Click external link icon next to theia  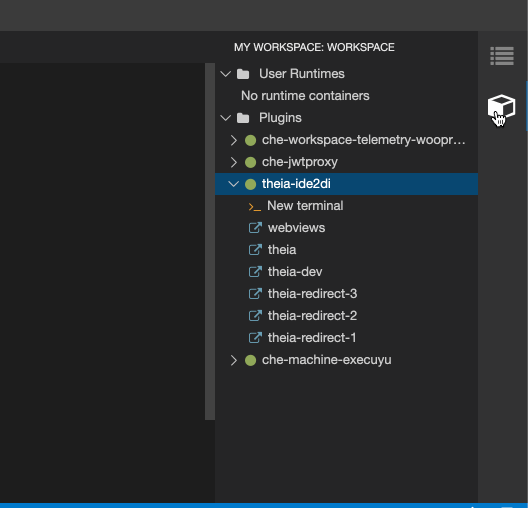coord(255,250)
